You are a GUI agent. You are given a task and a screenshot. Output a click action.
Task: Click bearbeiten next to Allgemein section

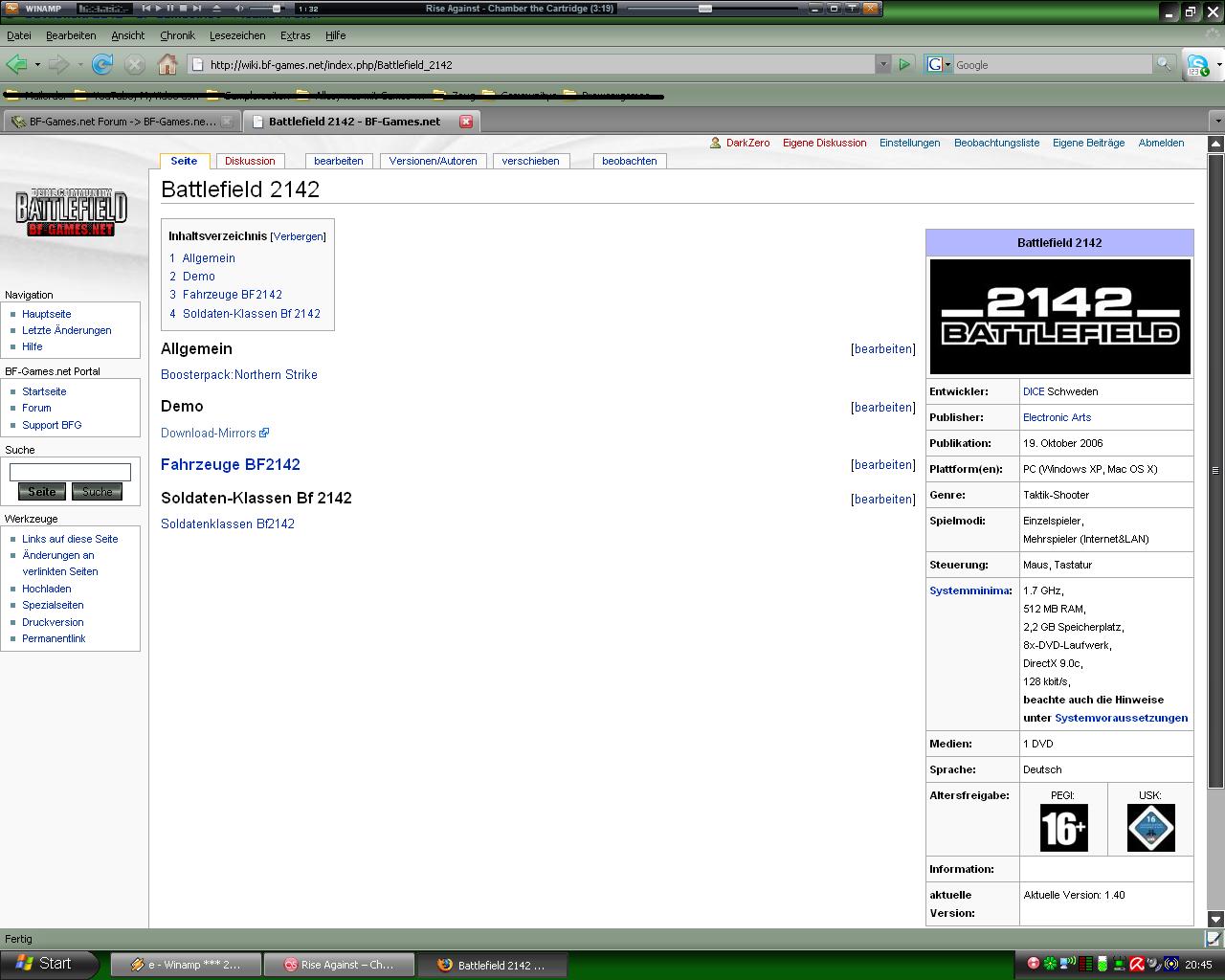click(883, 349)
